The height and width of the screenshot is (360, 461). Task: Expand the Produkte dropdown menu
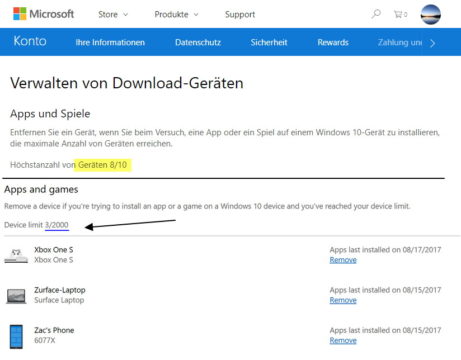pyautogui.click(x=176, y=14)
